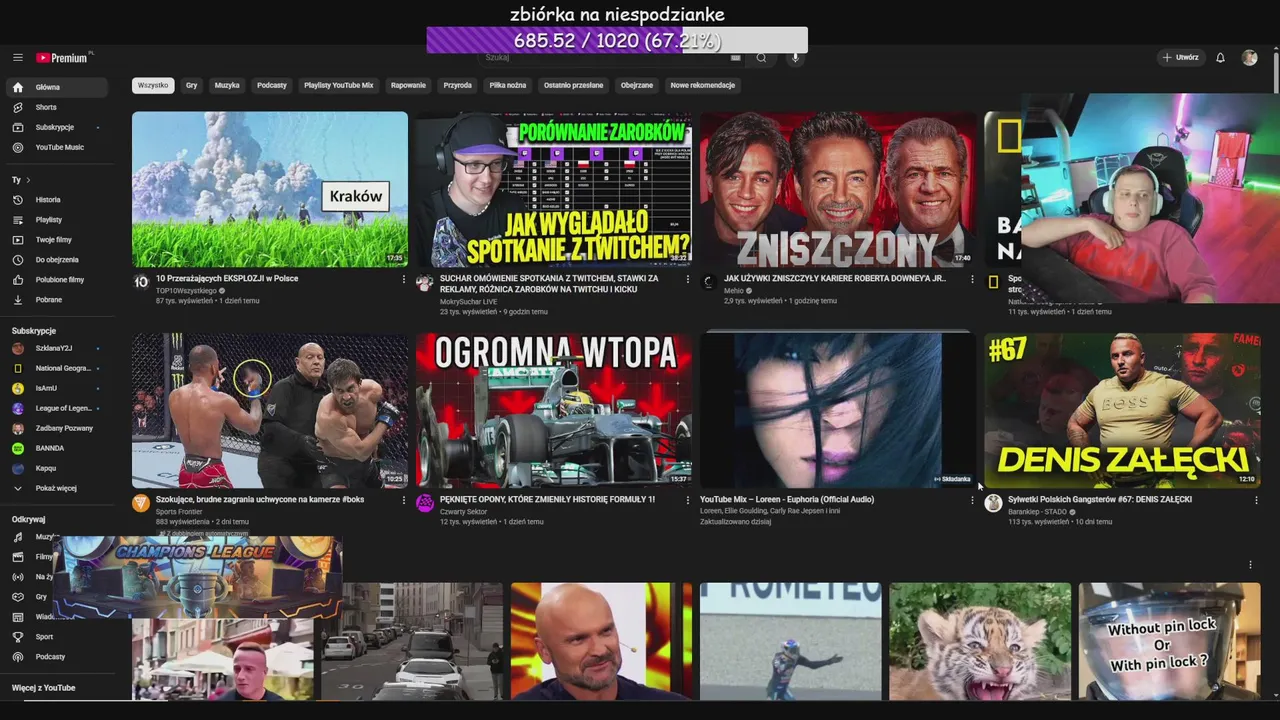Expand Pokaż więcej subscriptions
The width and height of the screenshot is (1280, 720).
[57, 488]
